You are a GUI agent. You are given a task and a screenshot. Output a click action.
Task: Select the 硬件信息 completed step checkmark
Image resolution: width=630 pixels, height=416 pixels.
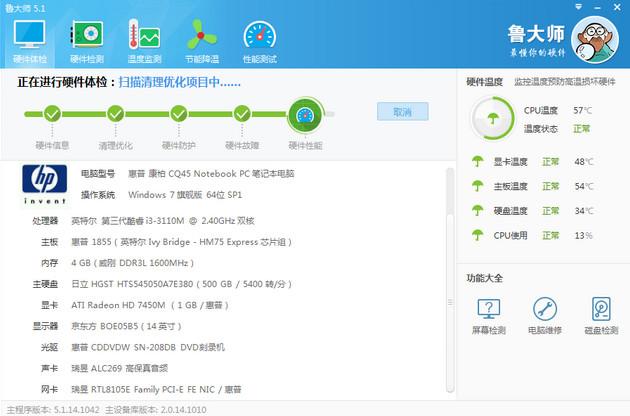click(52, 114)
